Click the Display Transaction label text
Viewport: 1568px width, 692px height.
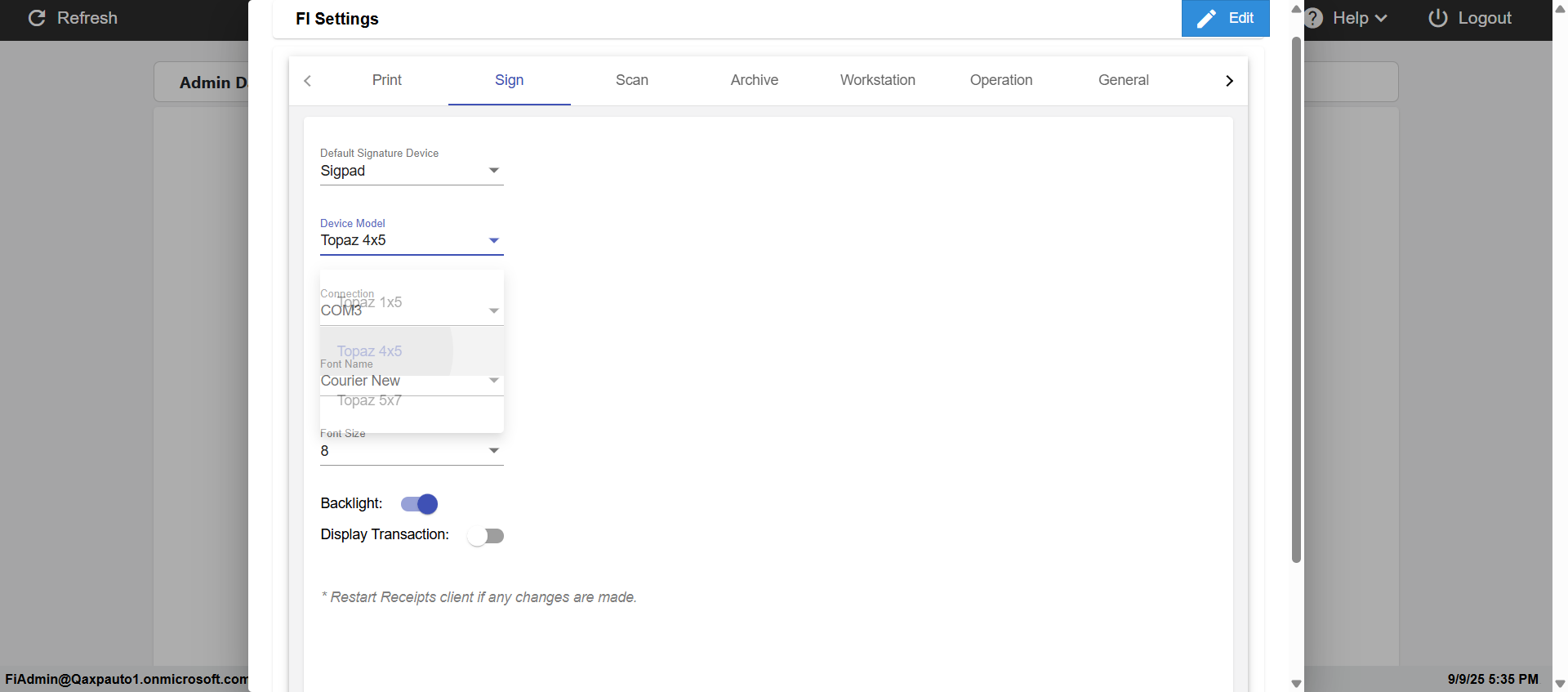pyautogui.click(x=385, y=534)
